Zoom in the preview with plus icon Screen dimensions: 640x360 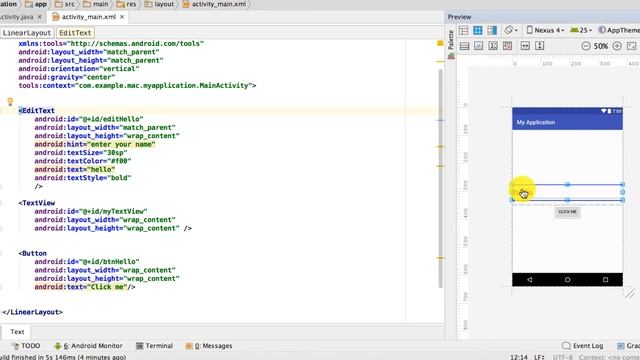click(617, 46)
